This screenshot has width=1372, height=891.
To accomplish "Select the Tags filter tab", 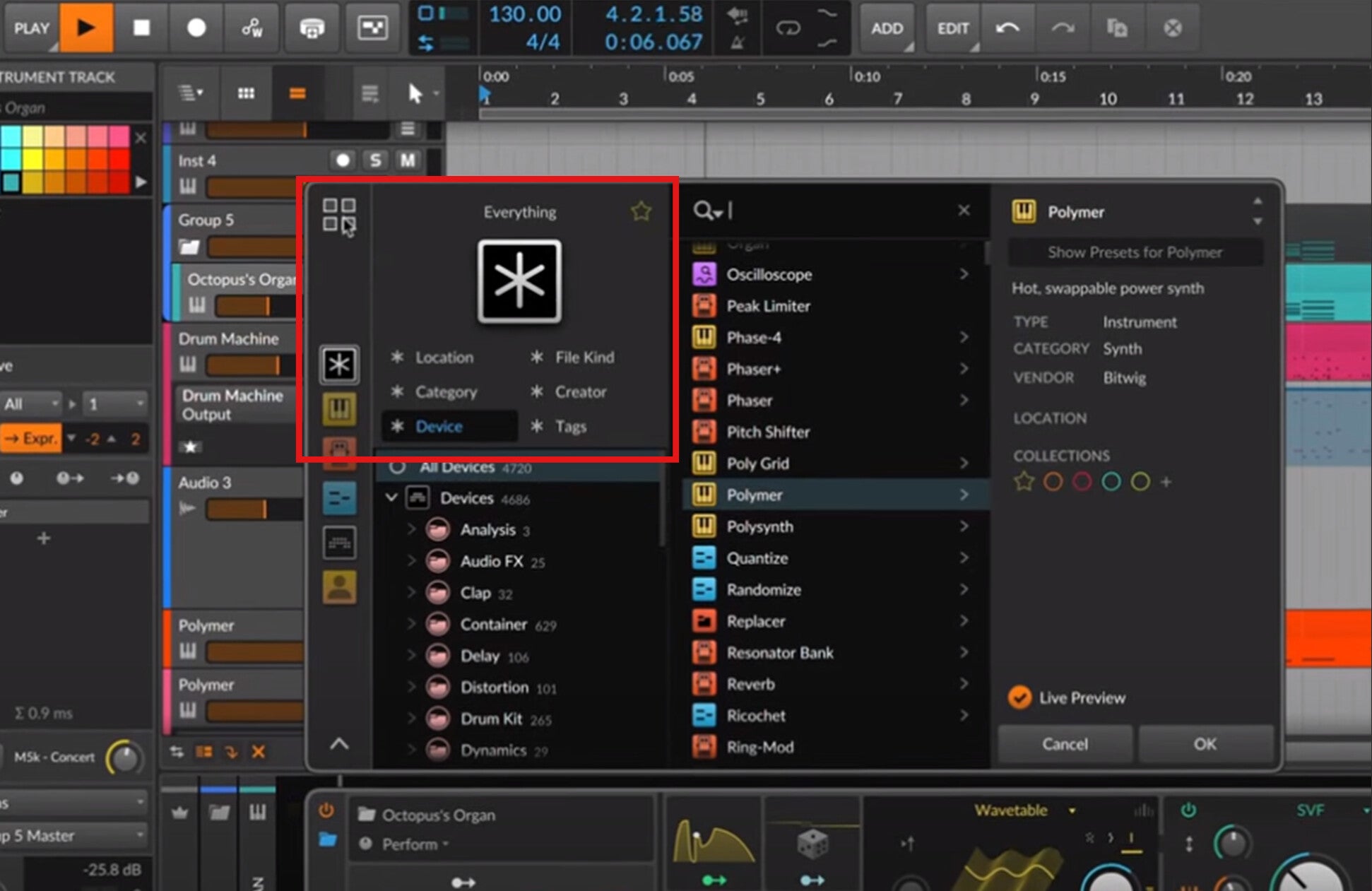I will (569, 426).
